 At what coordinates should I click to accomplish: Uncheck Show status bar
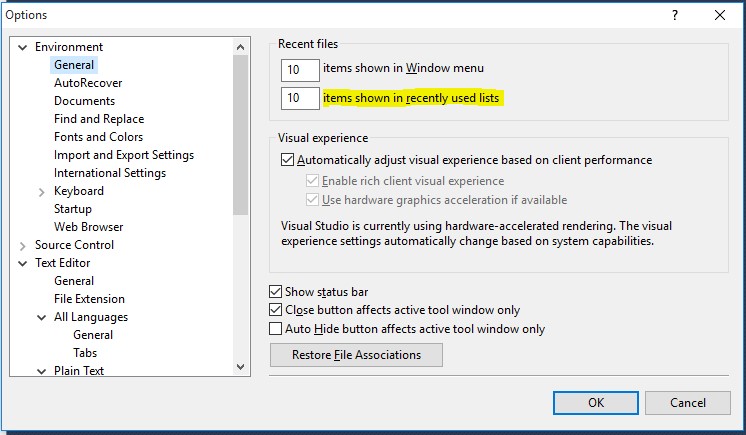click(275, 291)
